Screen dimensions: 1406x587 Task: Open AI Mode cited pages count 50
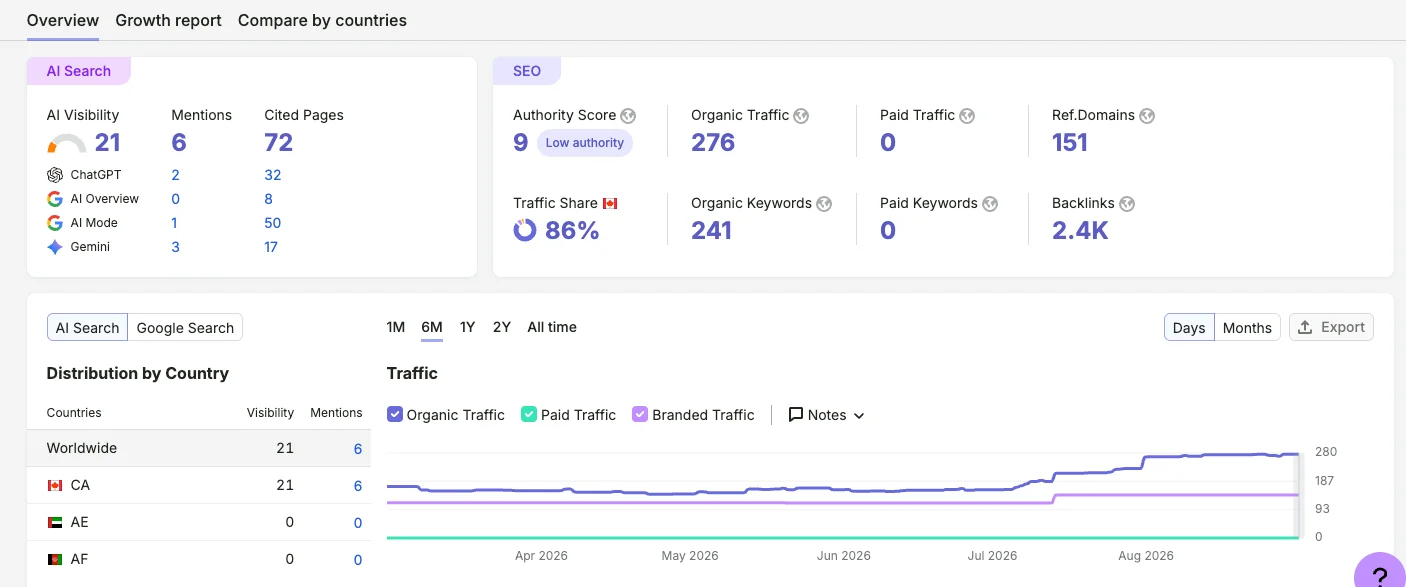click(273, 223)
